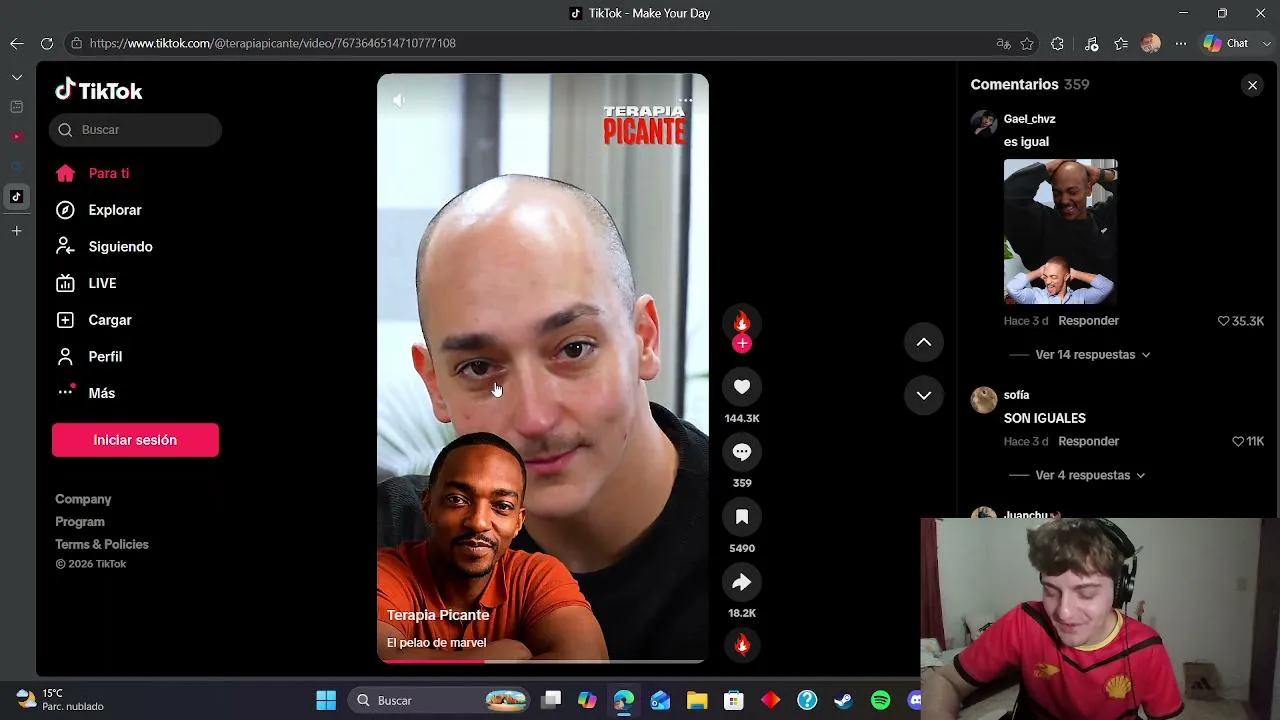Like sofía's comment heart
Viewport: 1280px width, 720px height.
[1238, 441]
